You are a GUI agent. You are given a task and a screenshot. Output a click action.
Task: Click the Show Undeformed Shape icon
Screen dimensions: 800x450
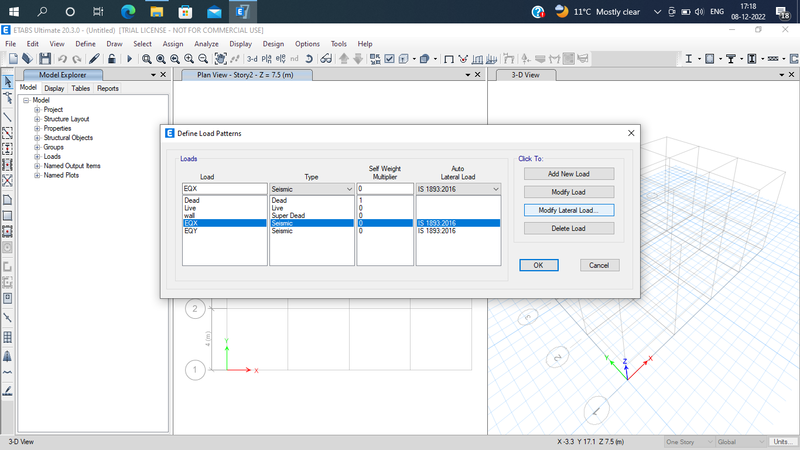pos(449,59)
